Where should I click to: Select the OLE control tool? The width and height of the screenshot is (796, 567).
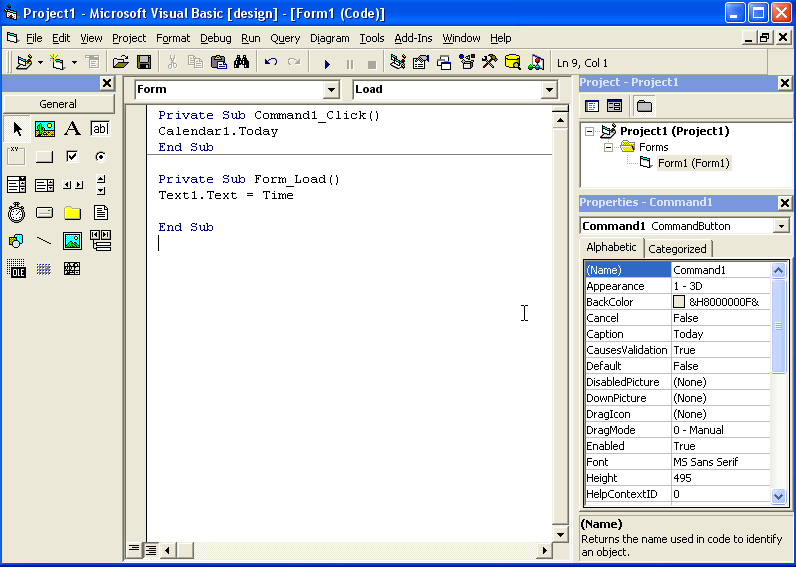pos(17,269)
